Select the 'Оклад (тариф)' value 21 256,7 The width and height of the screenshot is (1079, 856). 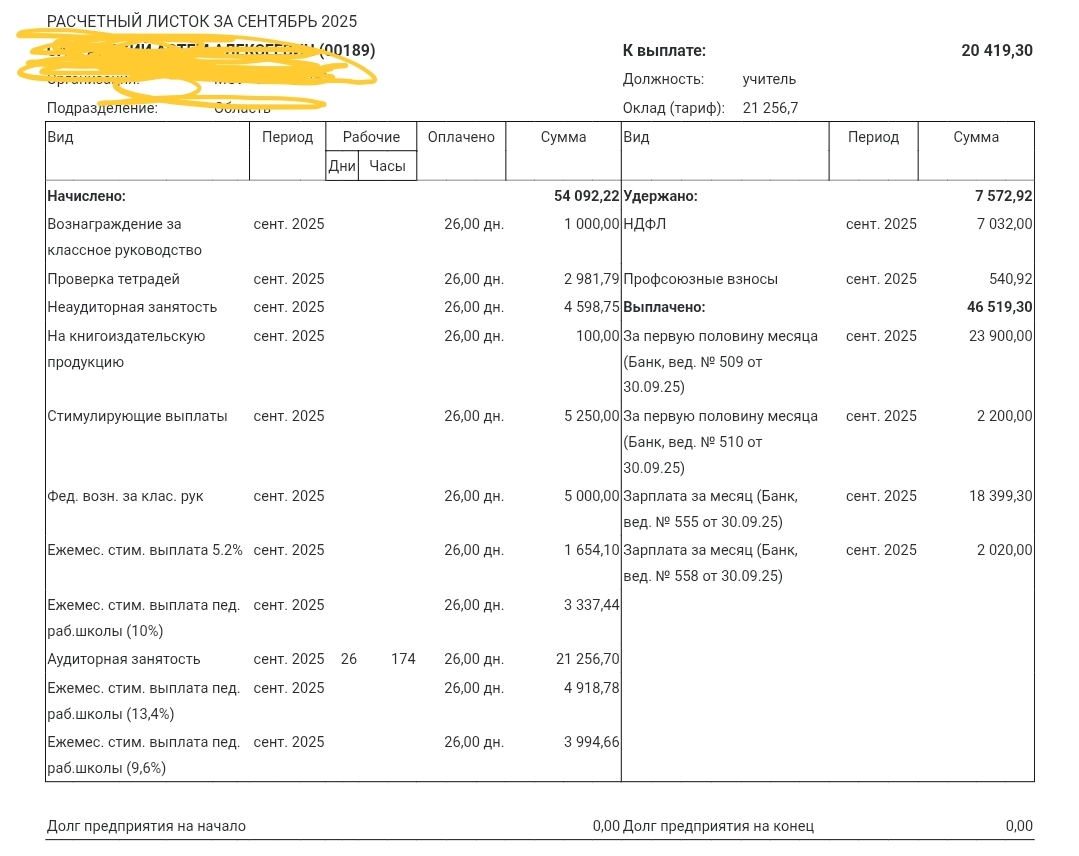[771, 108]
